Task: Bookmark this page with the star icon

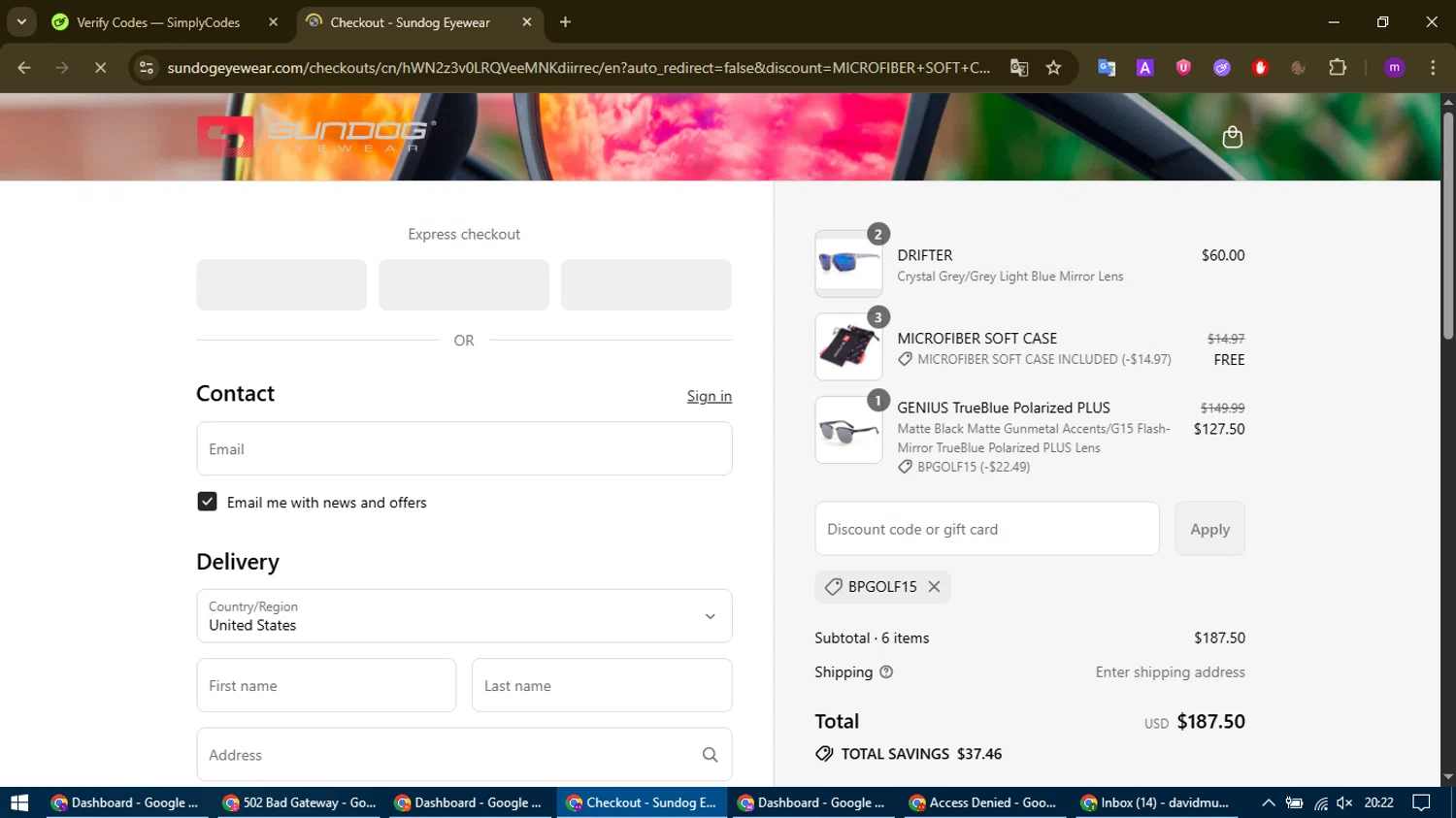Action: pos(1053,68)
